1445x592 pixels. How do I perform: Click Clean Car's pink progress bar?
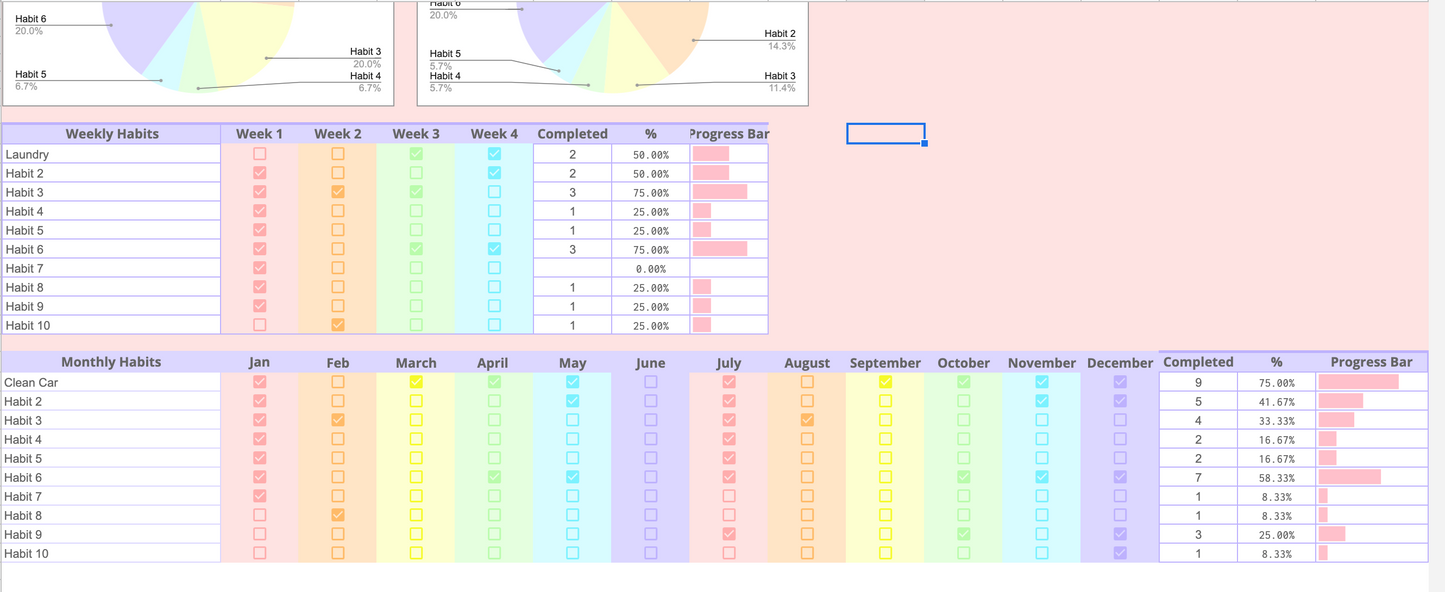[1357, 382]
